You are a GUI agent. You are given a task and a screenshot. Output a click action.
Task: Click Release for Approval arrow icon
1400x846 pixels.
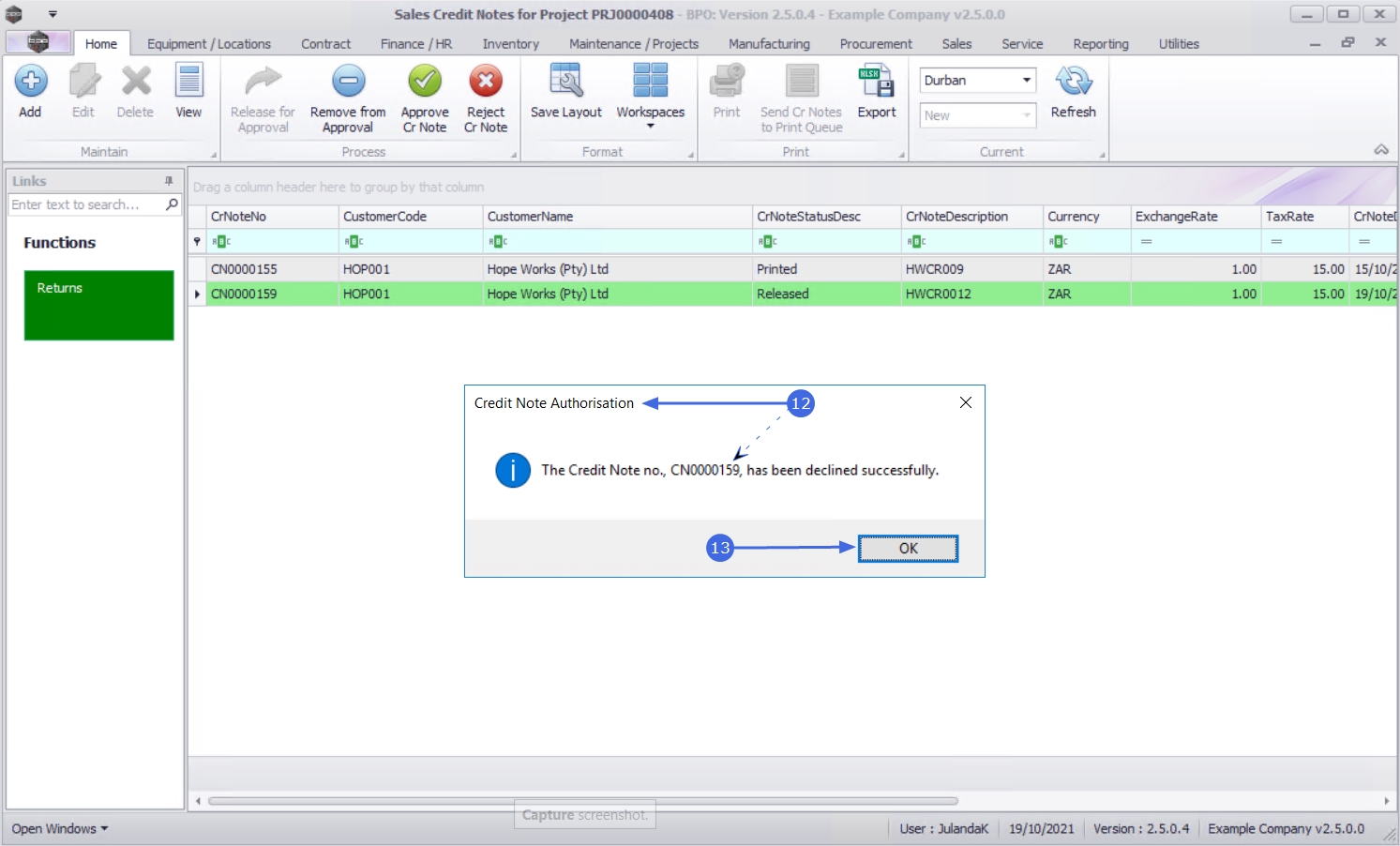coord(263,82)
